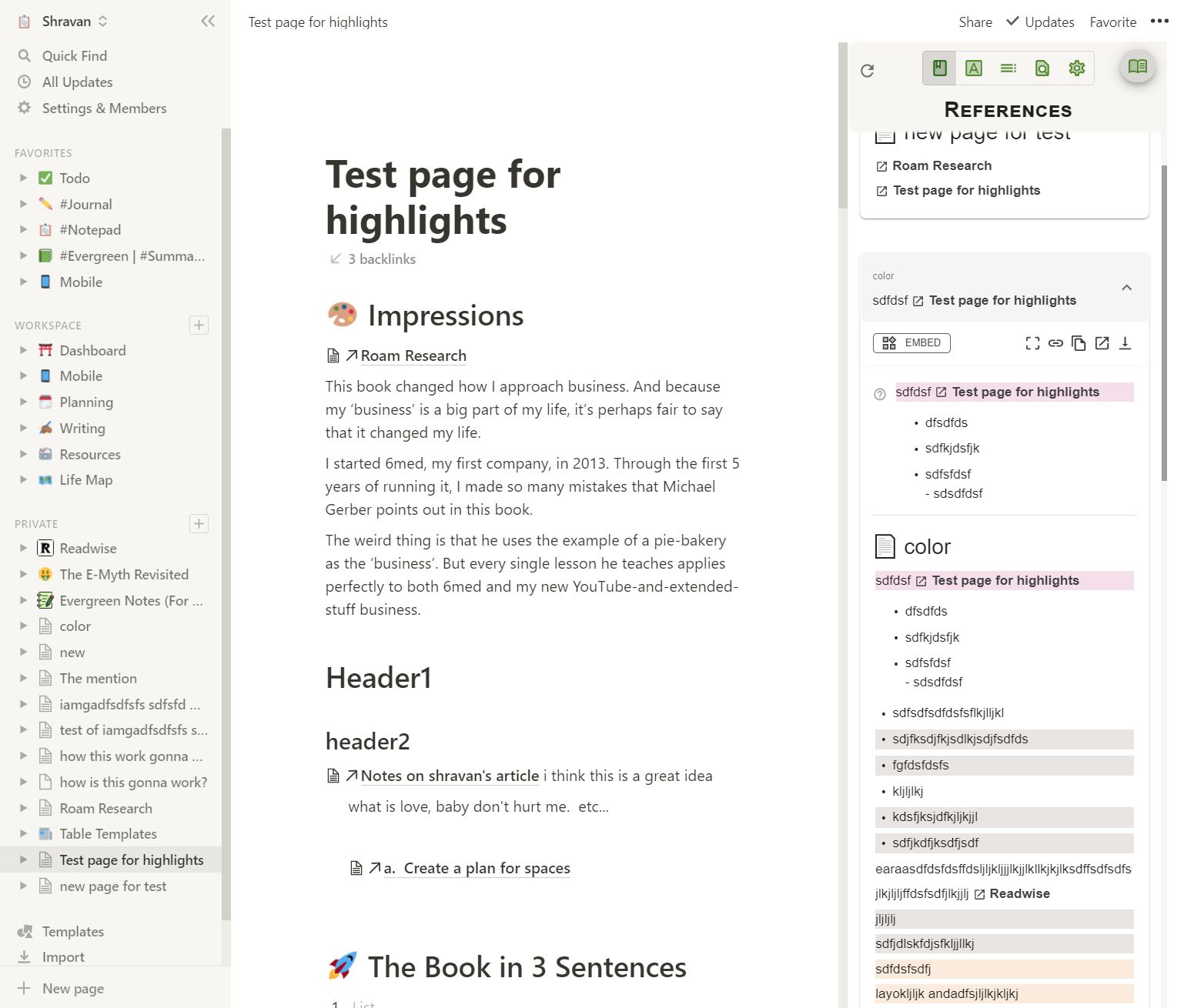
Task: Add a page to Workspace section
Action: (199, 325)
